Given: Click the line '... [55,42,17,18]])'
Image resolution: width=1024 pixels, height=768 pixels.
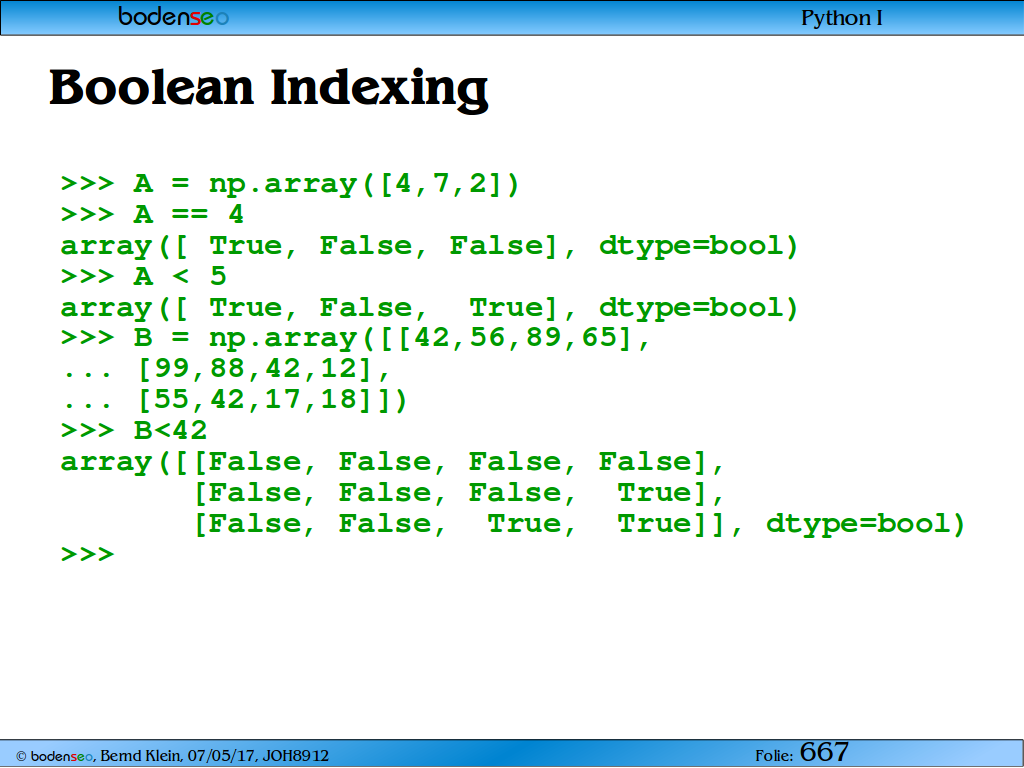Looking at the screenshot, I should click(235, 400).
